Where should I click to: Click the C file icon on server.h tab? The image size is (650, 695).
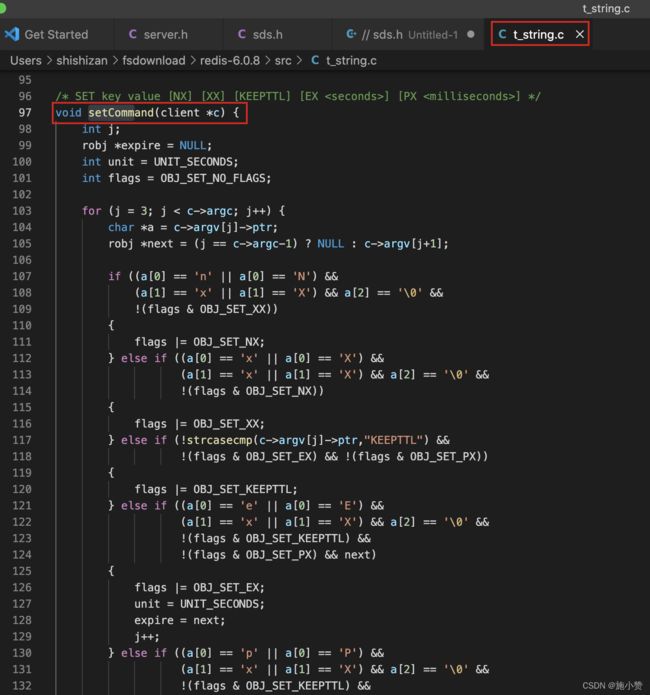(x=132, y=34)
